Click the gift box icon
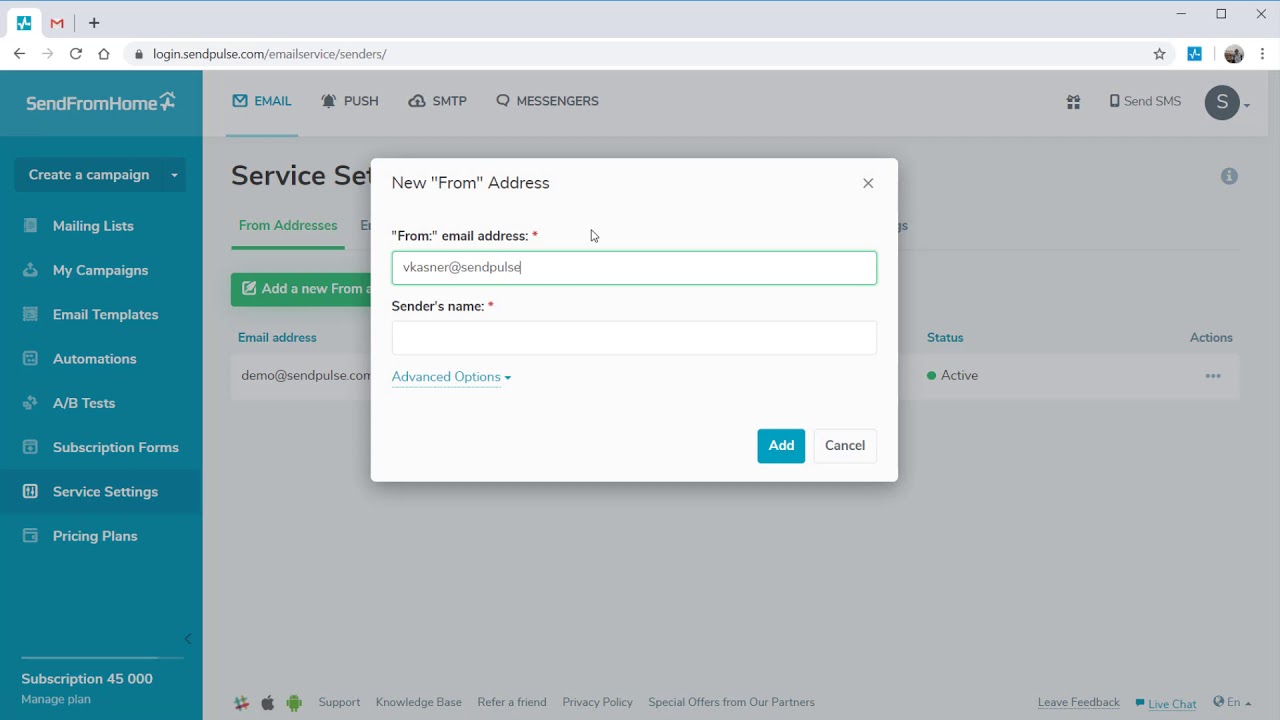This screenshot has height=720, width=1280. (1073, 102)
